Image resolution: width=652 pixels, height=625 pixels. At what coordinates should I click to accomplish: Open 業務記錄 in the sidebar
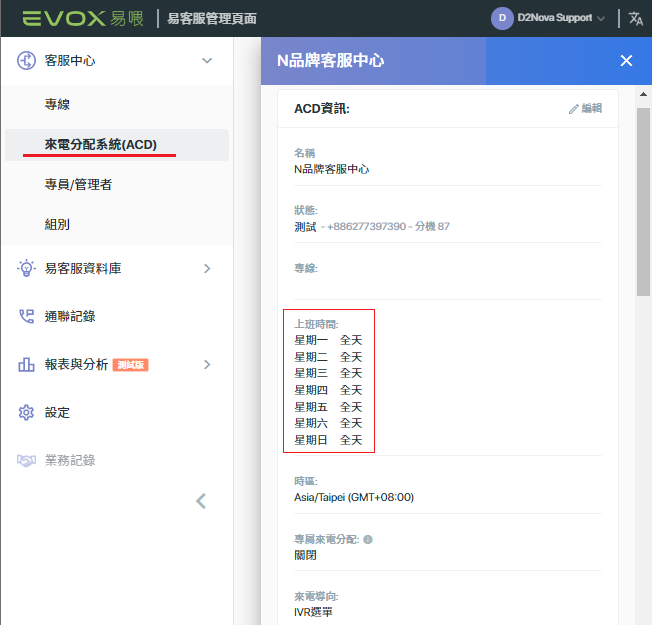[70, 460]
